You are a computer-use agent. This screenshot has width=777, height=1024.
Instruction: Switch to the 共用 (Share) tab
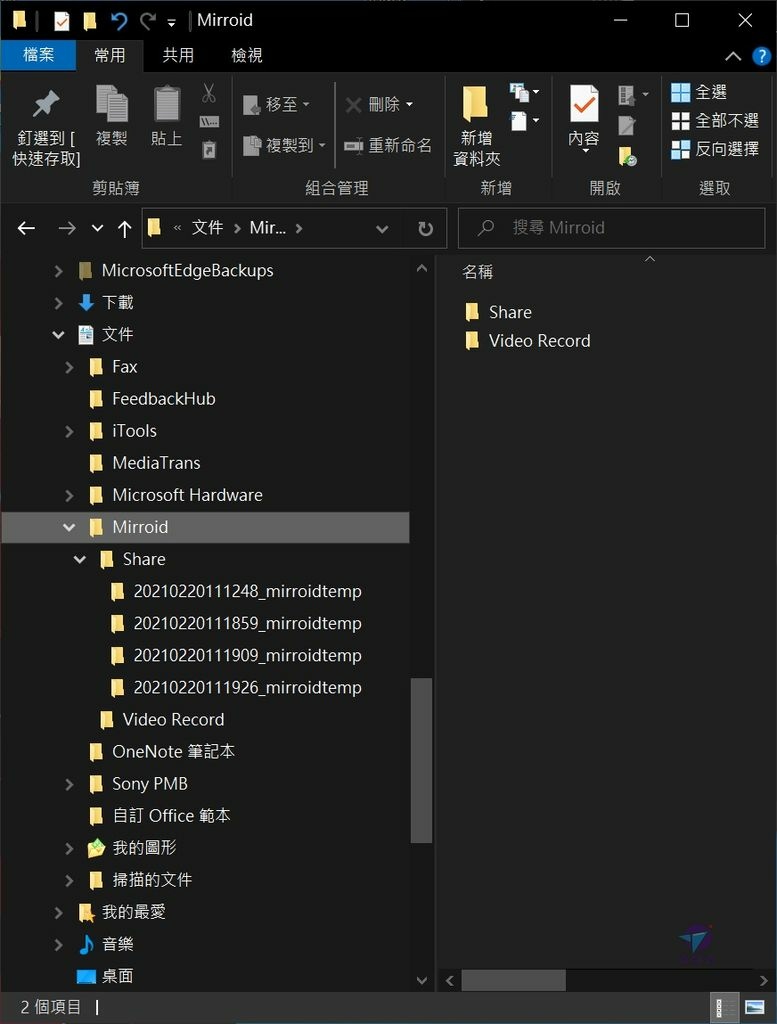(x=178, y=55)
